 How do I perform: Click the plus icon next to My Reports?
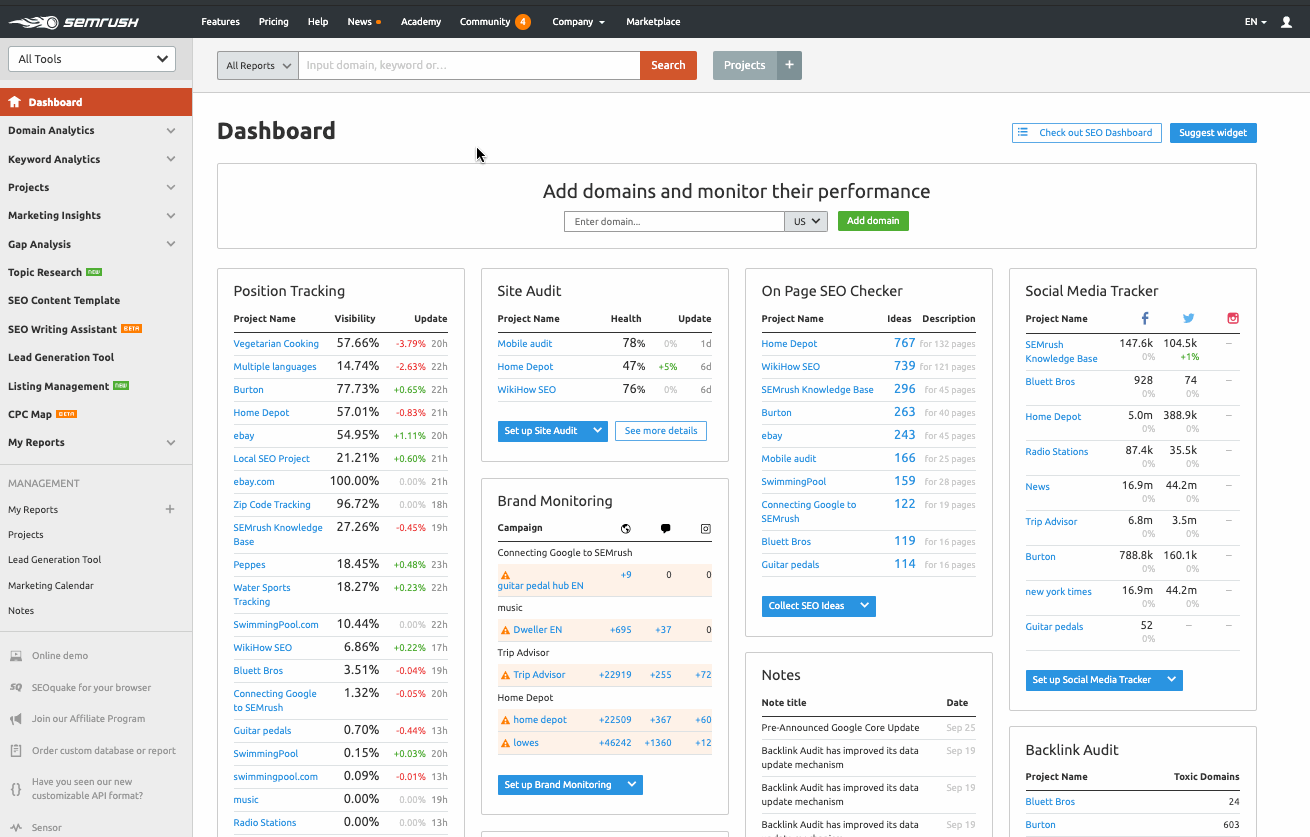tap(170, 509)
